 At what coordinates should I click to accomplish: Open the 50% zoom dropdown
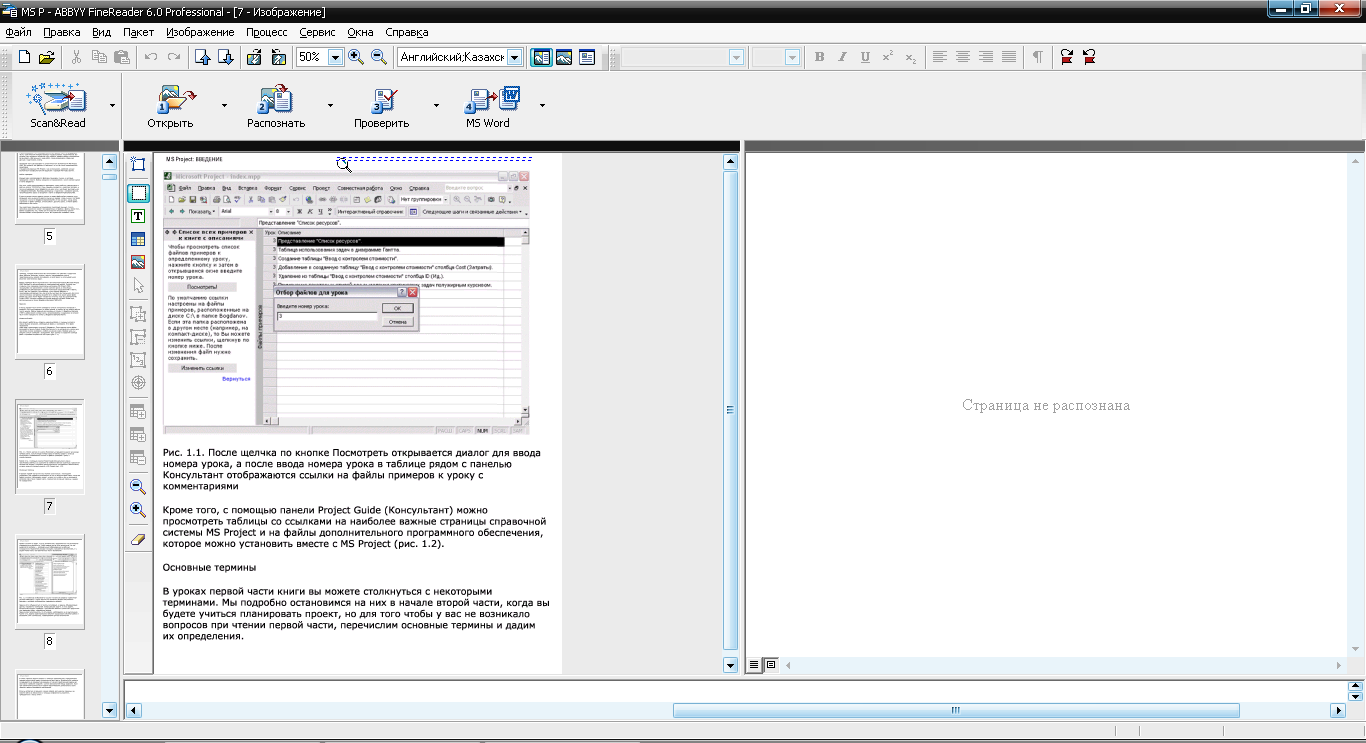click(x=335, y=58)
